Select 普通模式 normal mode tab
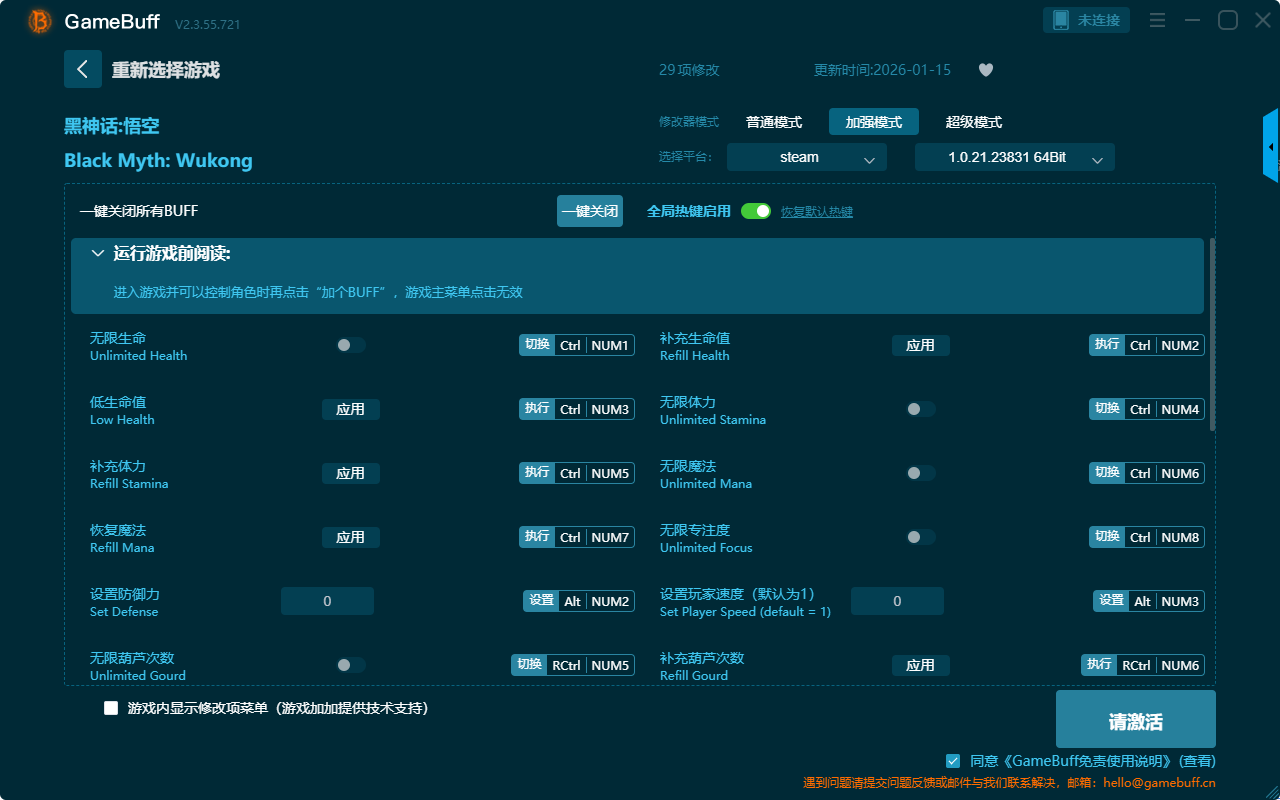The height and width of the screenshot is (800, 1280). (774, 122)
